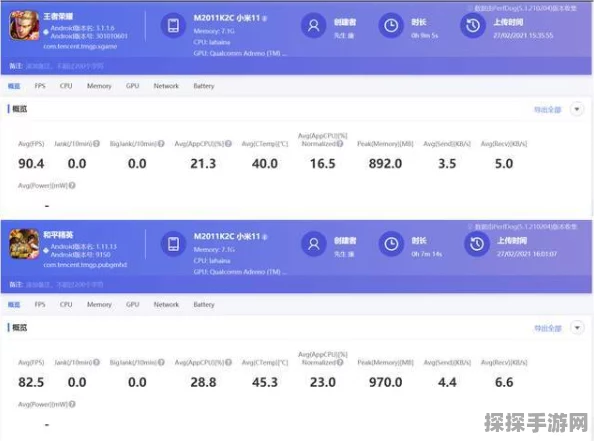Image resolution: width=594 pixels, height=441 pixels.
Task: Click the Avg(Recv) value 6.6
Action: tap(504, 382)
